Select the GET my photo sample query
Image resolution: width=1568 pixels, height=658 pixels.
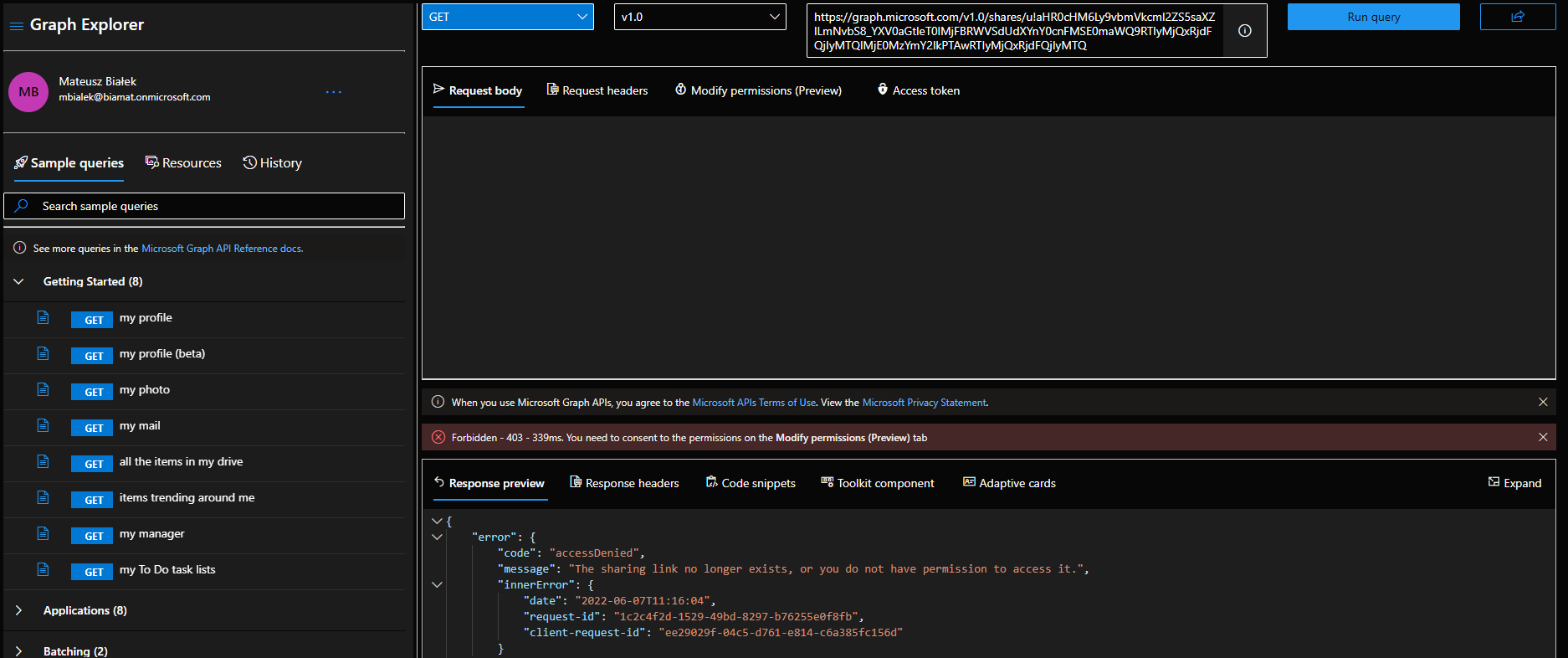[204, 390]
